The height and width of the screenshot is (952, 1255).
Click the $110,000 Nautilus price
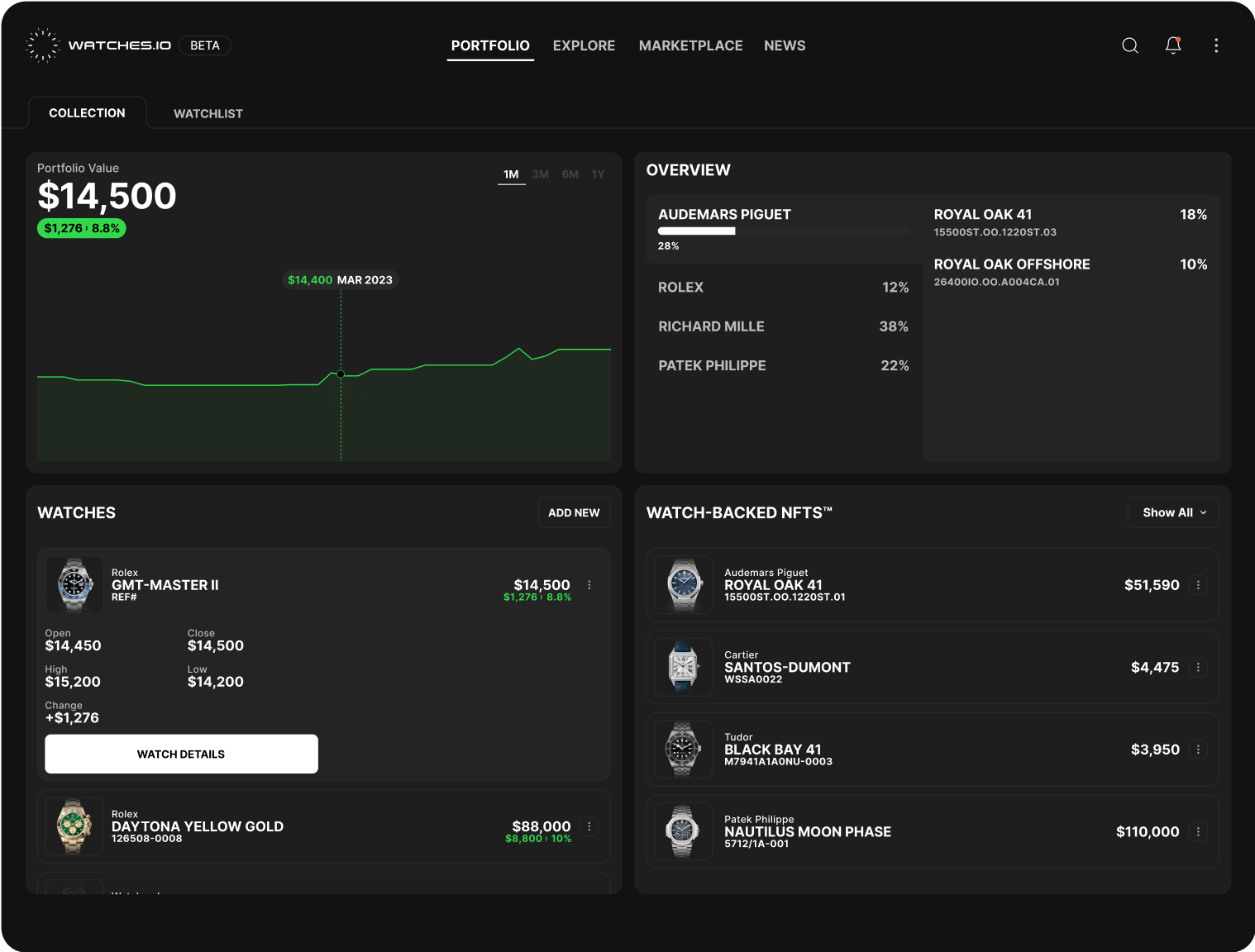click(1148, 831)
